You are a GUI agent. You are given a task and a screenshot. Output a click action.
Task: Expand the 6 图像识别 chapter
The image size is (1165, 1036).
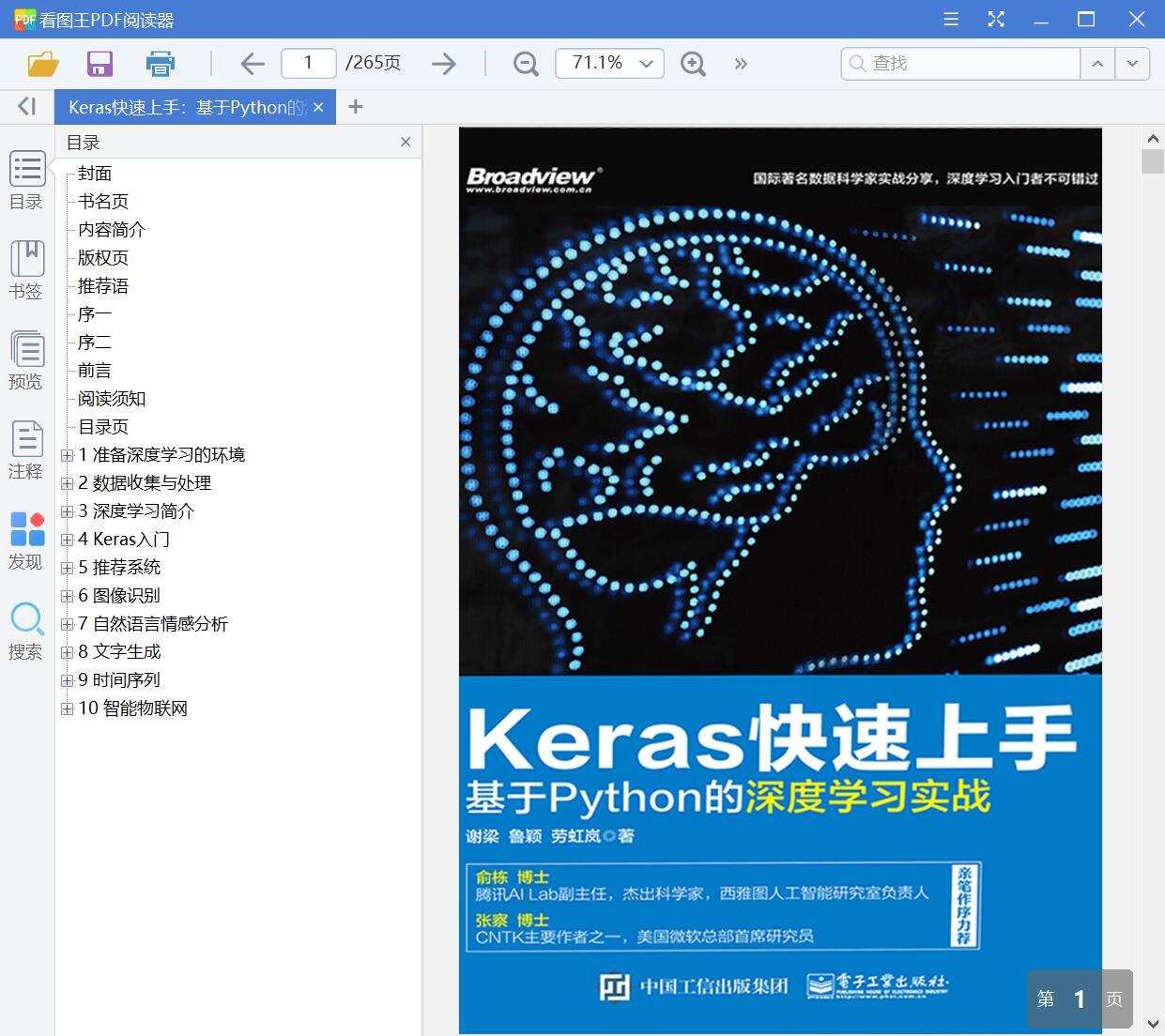coord(67,596)
